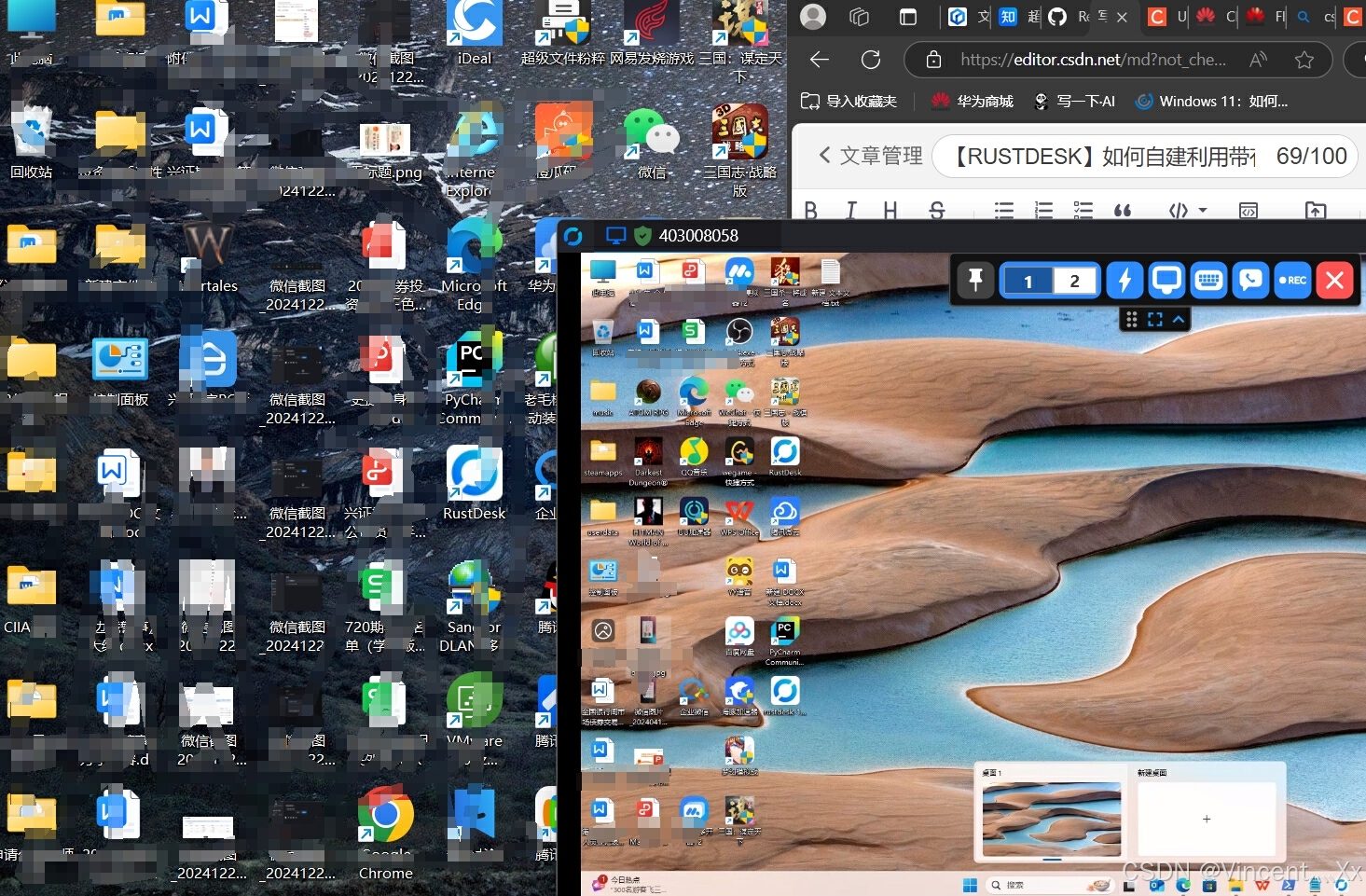This screenshot has width=1366, height=896.
Task: Insert task checklist in CSDN editor
Action: pos(1083,211)
